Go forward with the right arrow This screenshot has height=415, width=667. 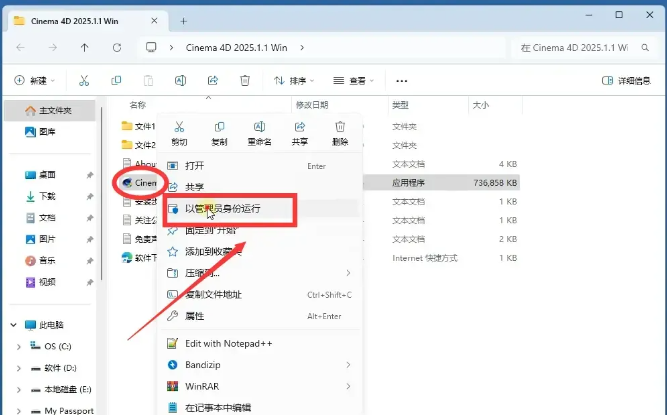pos(52,48)
